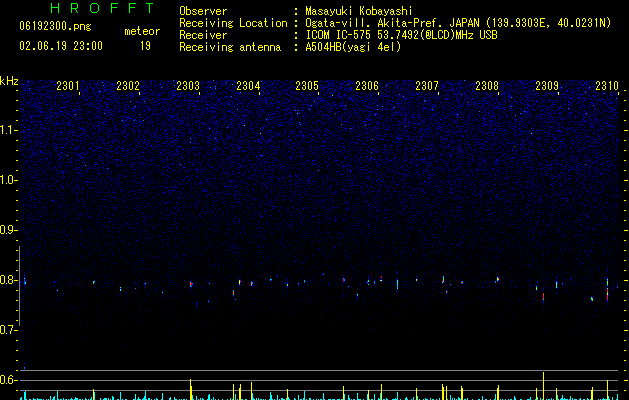Click the 1.0 kHz axis label
The width and height of the screenshot is (629, 400).
(9, 180)
